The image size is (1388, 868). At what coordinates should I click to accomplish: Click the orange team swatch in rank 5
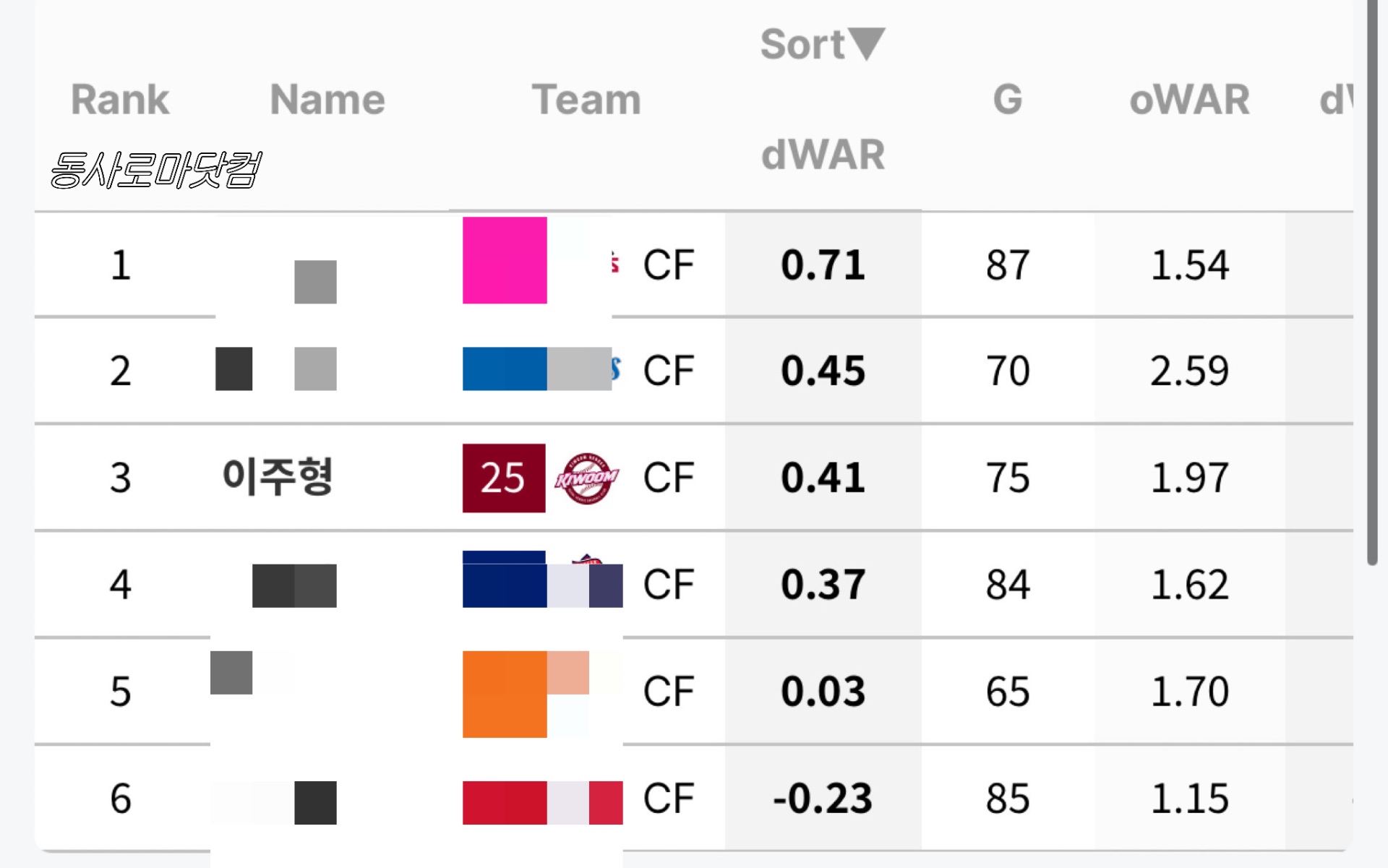pyautogui.click(x=505, y=694)
